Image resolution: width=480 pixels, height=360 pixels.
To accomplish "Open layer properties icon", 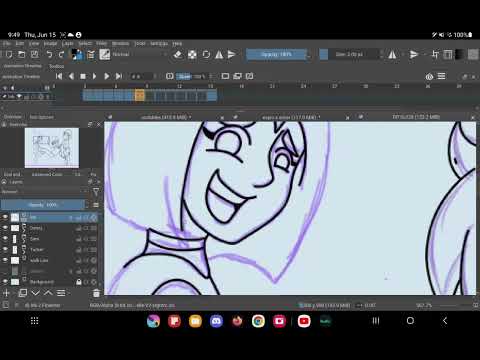I will [61, 293].
